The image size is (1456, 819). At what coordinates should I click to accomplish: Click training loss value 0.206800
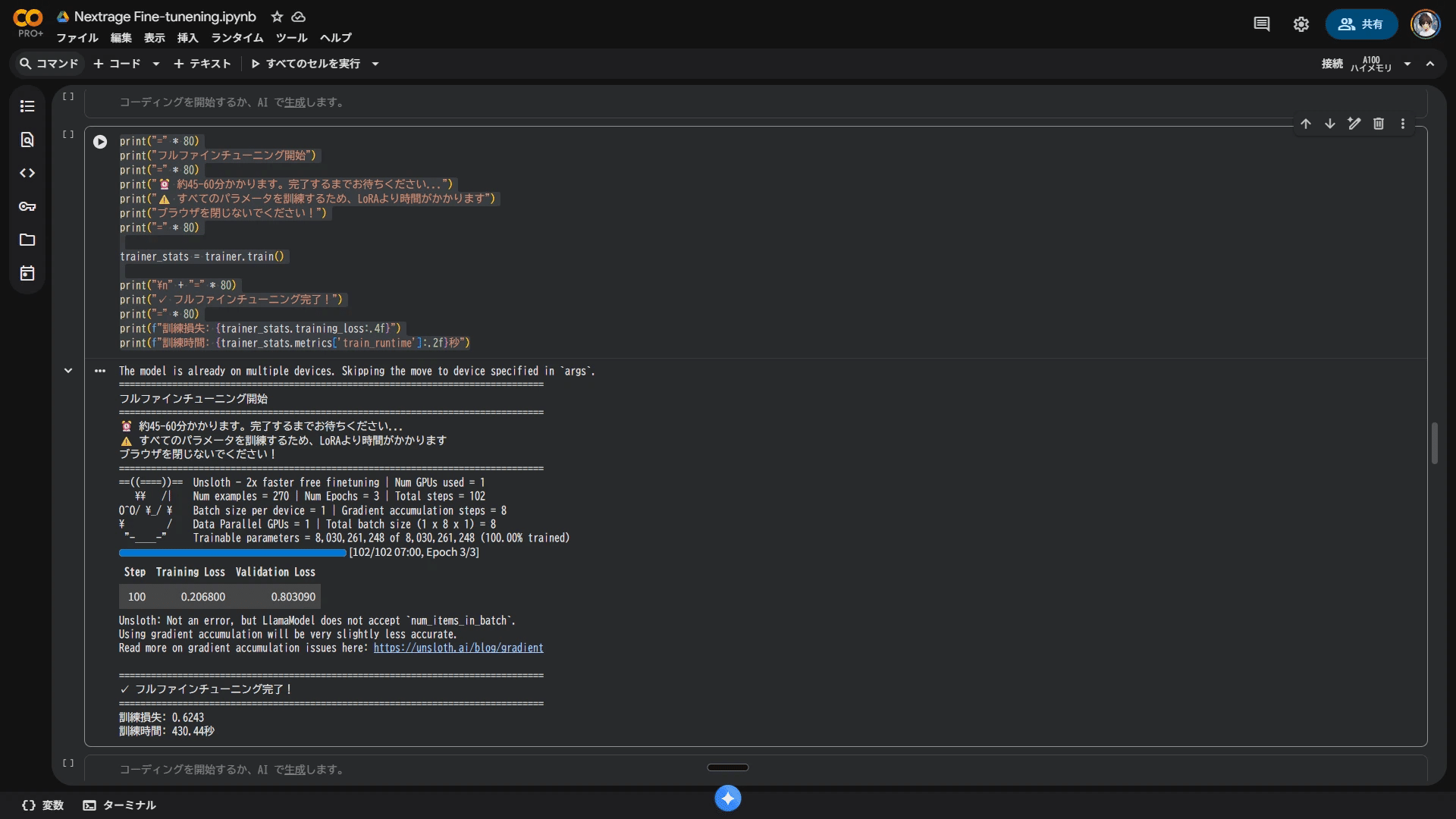click(202, 598)
